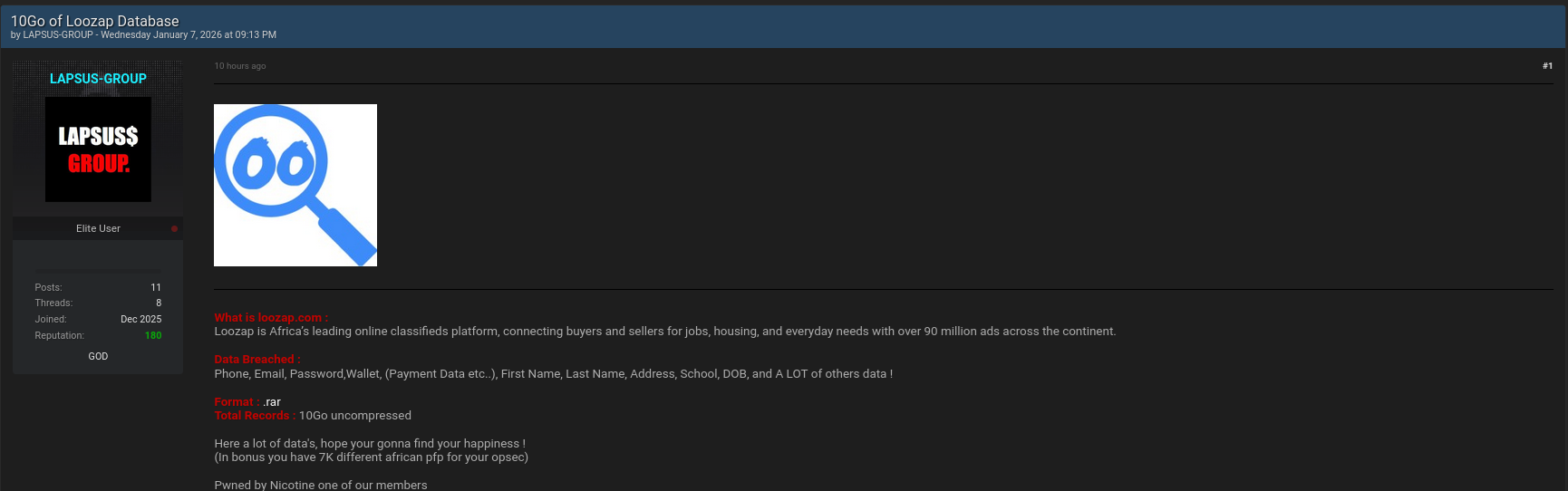This screenshot has width=1568, height=491.
Task: Click the user progress bar above Posts
Action: pyautogui.click(x=98, y=271)
